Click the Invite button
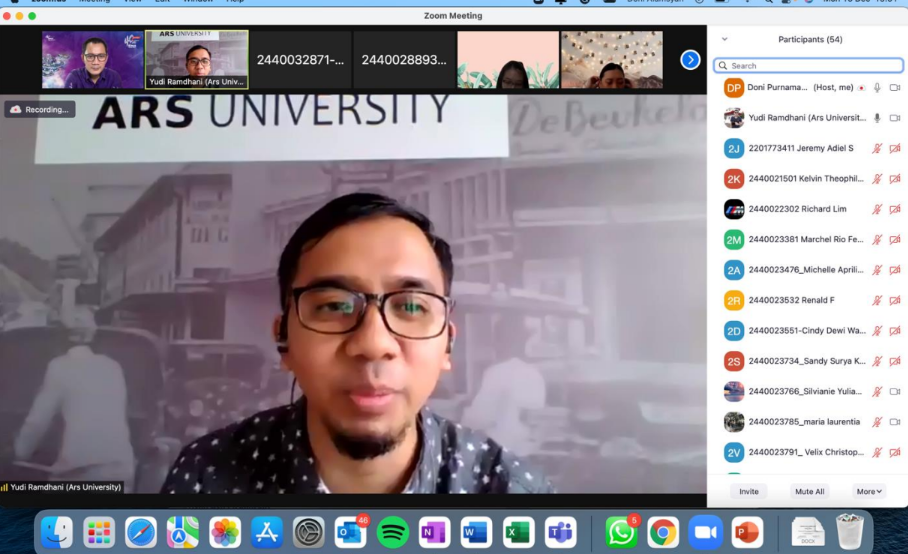Viewport: 908px width, 554px height. point(749,491)
